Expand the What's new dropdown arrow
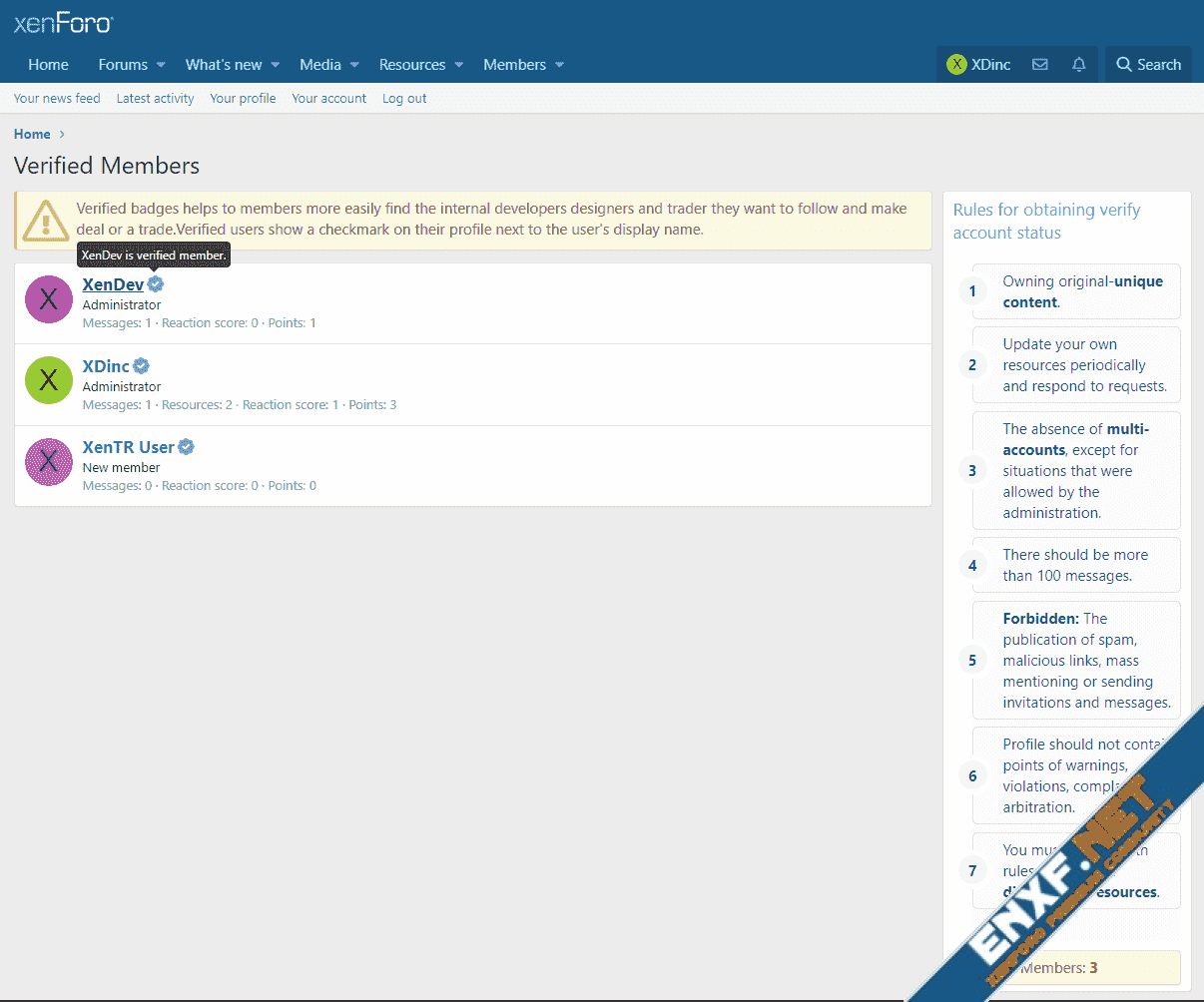The width and height of the screenshot is (1204, 1002). coord(276,65)
